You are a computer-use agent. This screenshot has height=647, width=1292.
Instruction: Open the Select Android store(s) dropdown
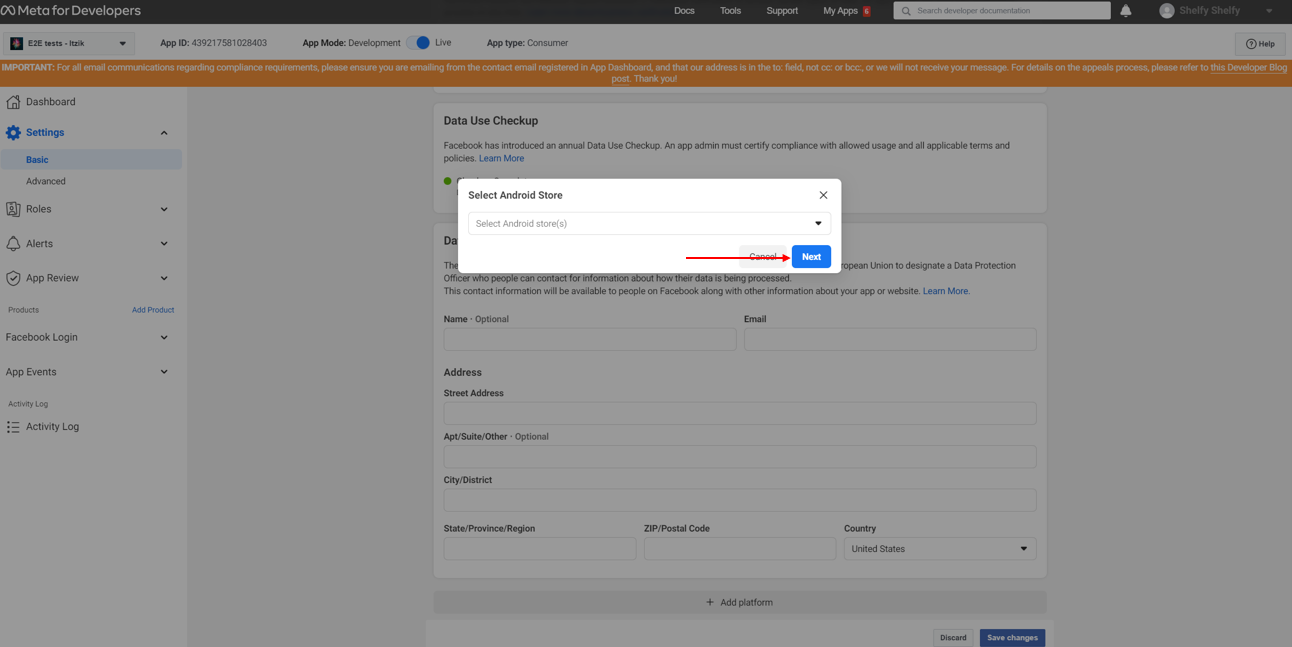(x=649, y=224)
